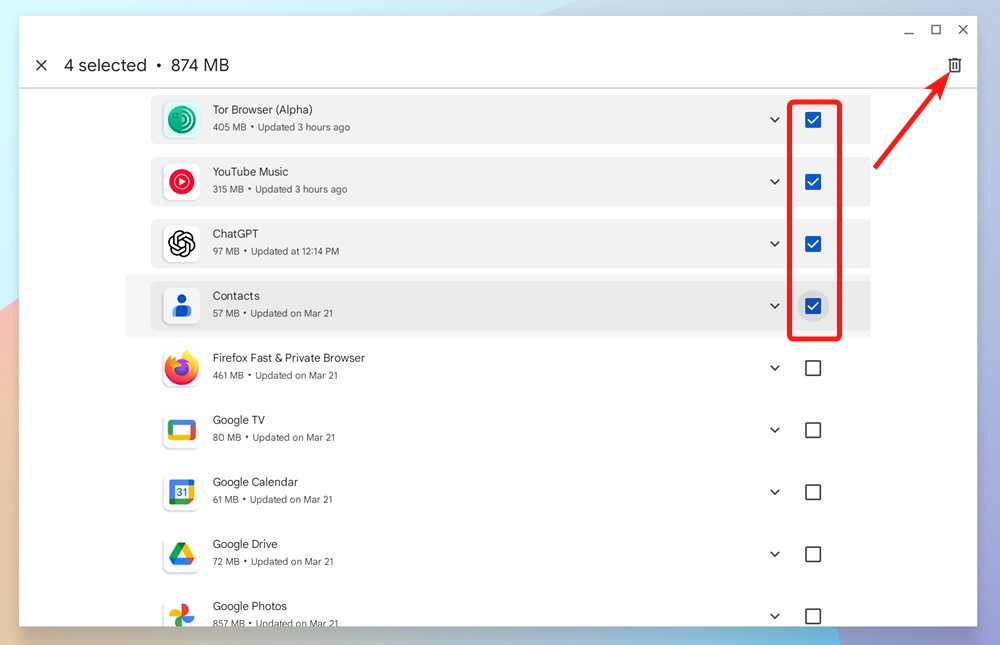Select the Google Calendar app row

click(x=450, y=491)
